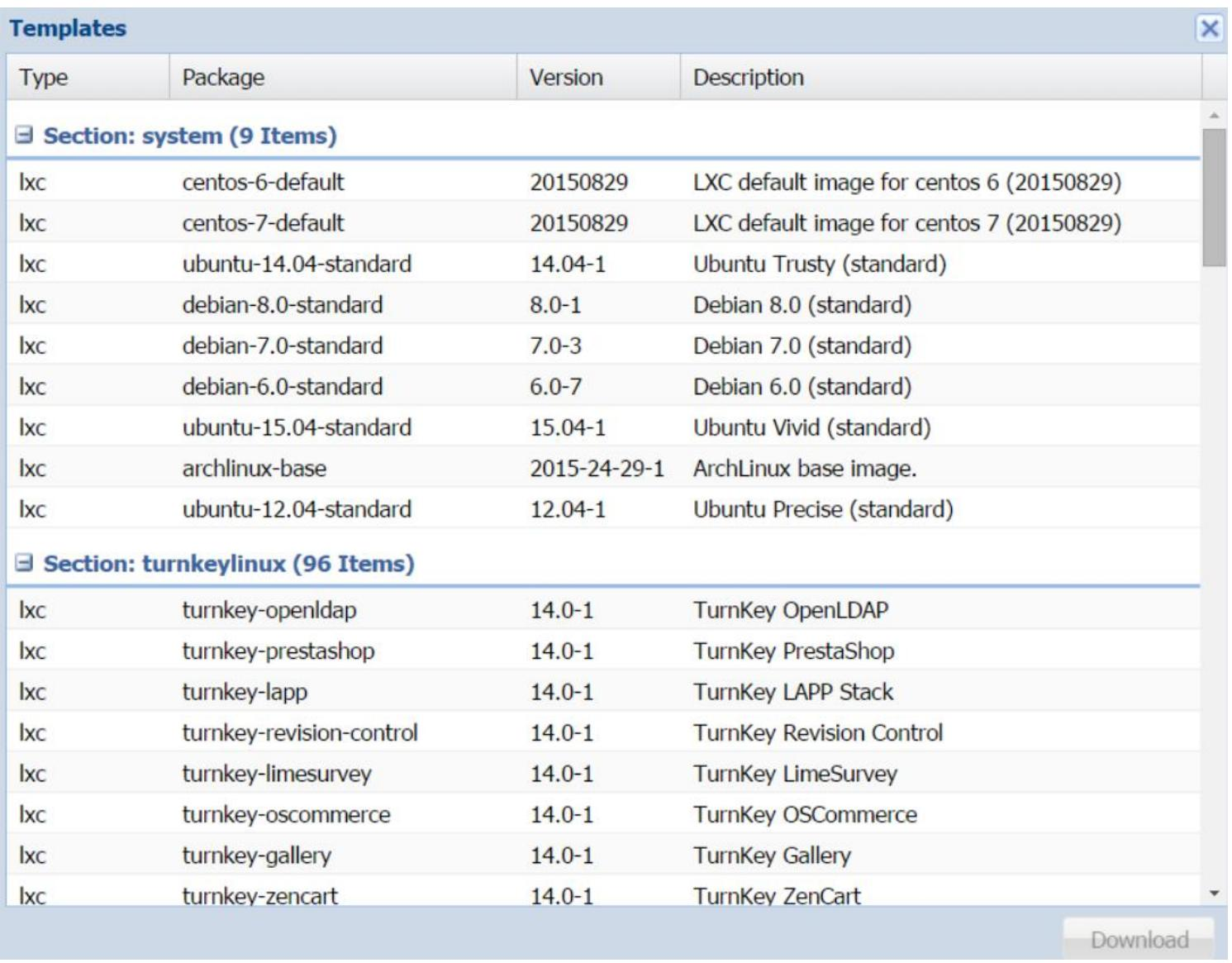This screenshot has width=1232, height=963.
Task: Click version 12.04-1 cell
Action: 568,509
